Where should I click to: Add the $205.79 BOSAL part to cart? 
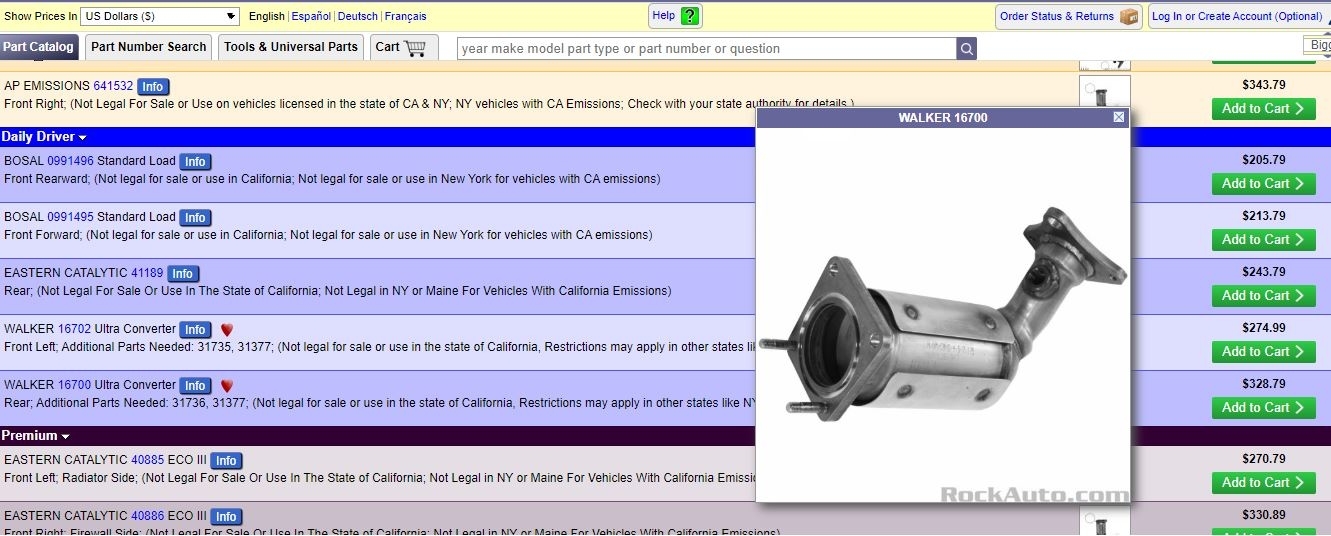[1263, 184]
